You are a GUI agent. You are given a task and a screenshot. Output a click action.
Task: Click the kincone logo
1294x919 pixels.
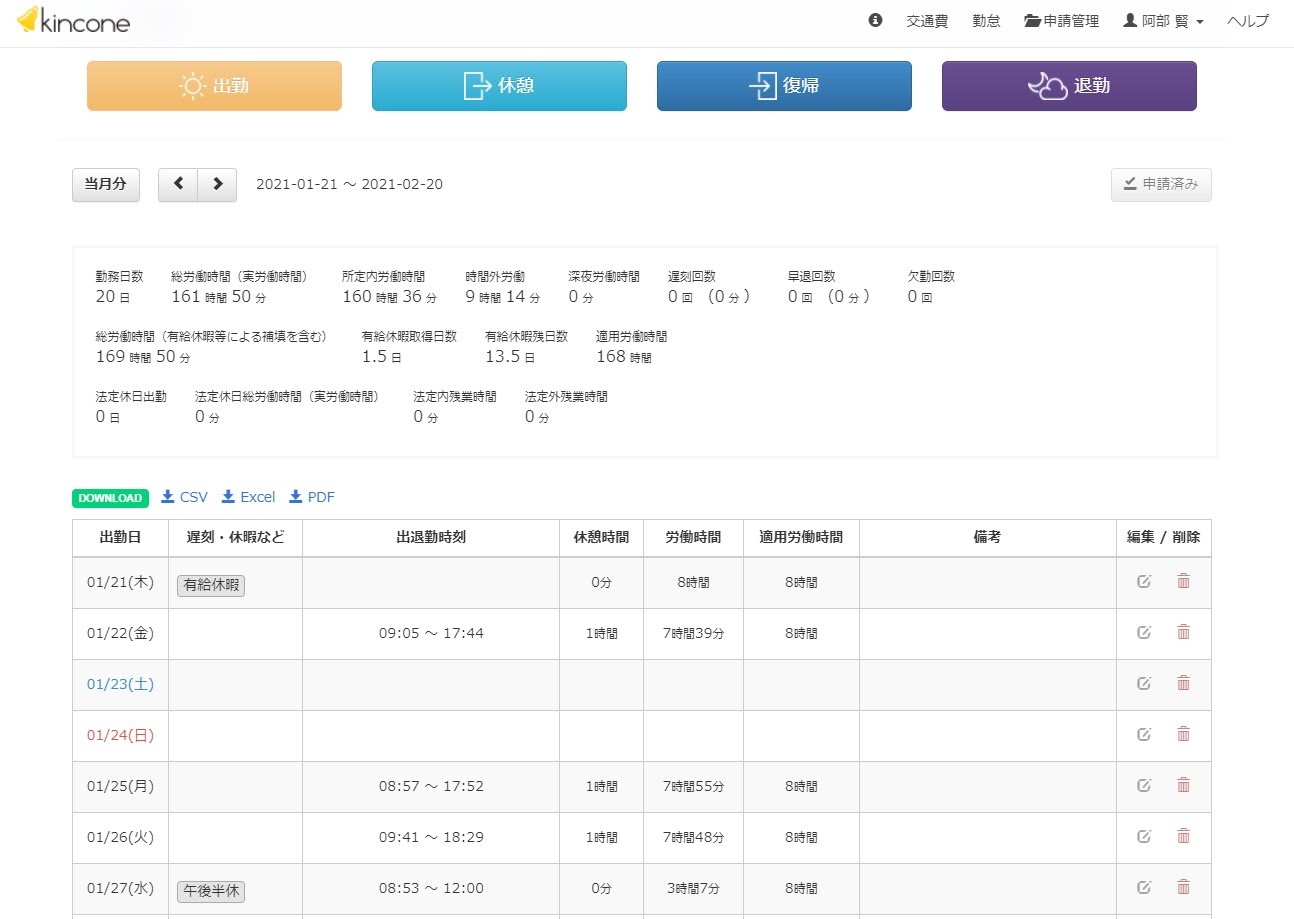73,21
